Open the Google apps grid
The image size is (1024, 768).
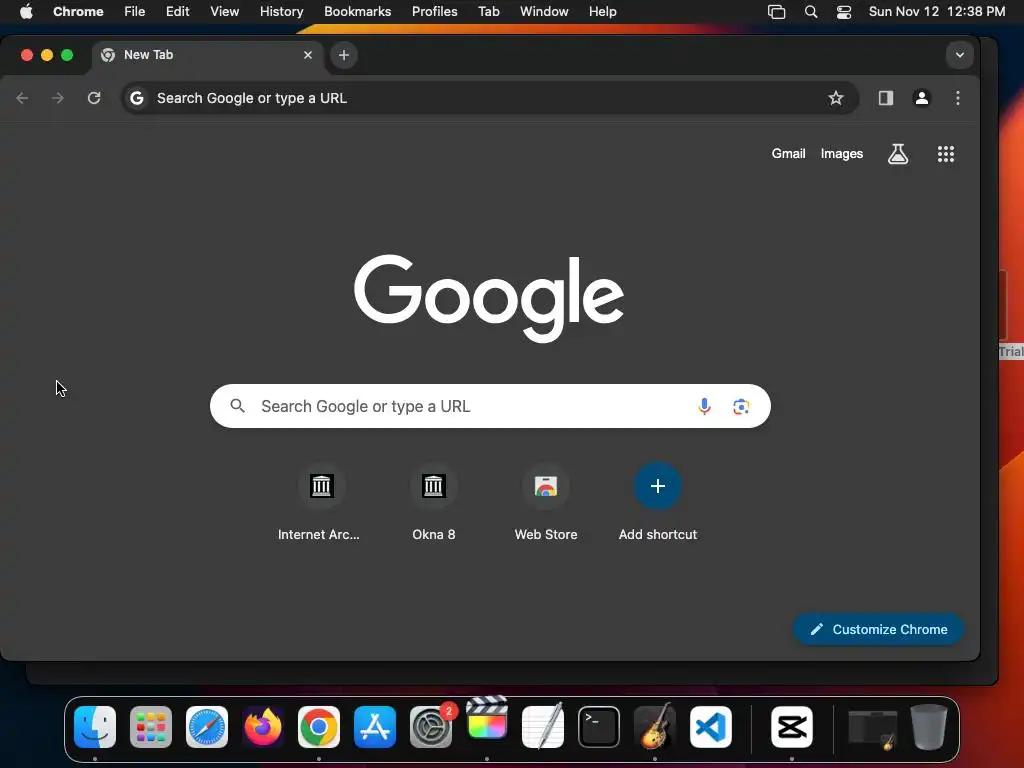click(x=946, y=154)
